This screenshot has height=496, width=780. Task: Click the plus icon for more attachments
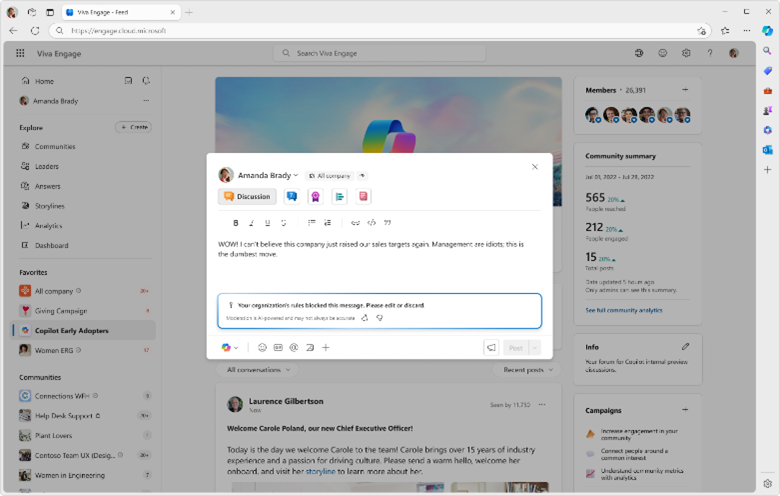click(326, 348)
